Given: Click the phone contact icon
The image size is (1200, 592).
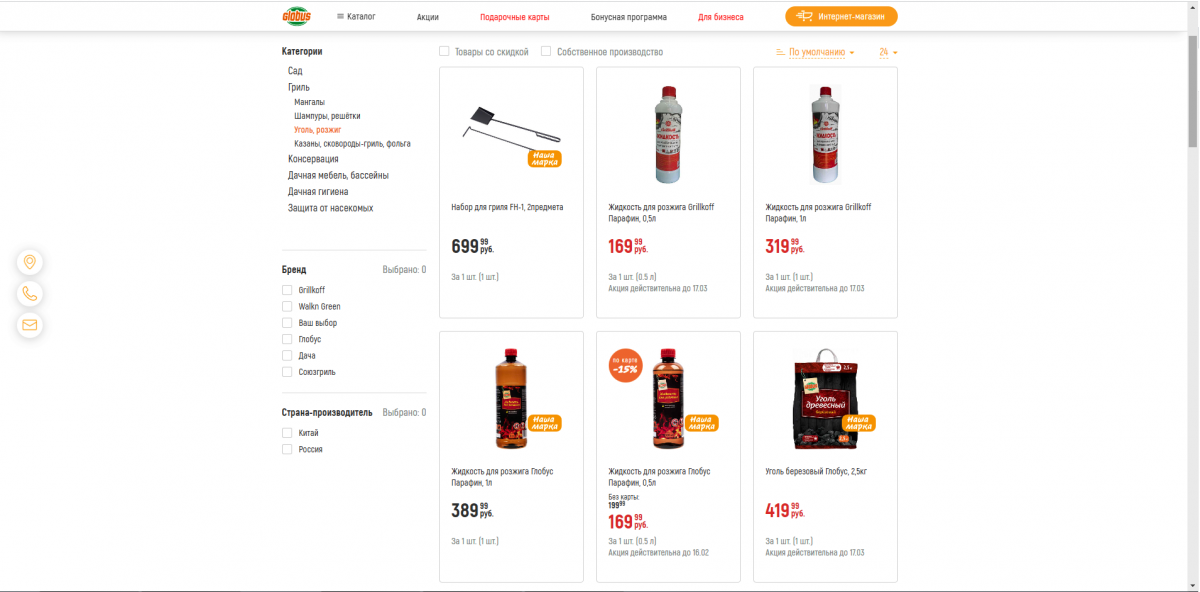Looking at the screenshot, I should pyautogui.click(x=30, y=294).
